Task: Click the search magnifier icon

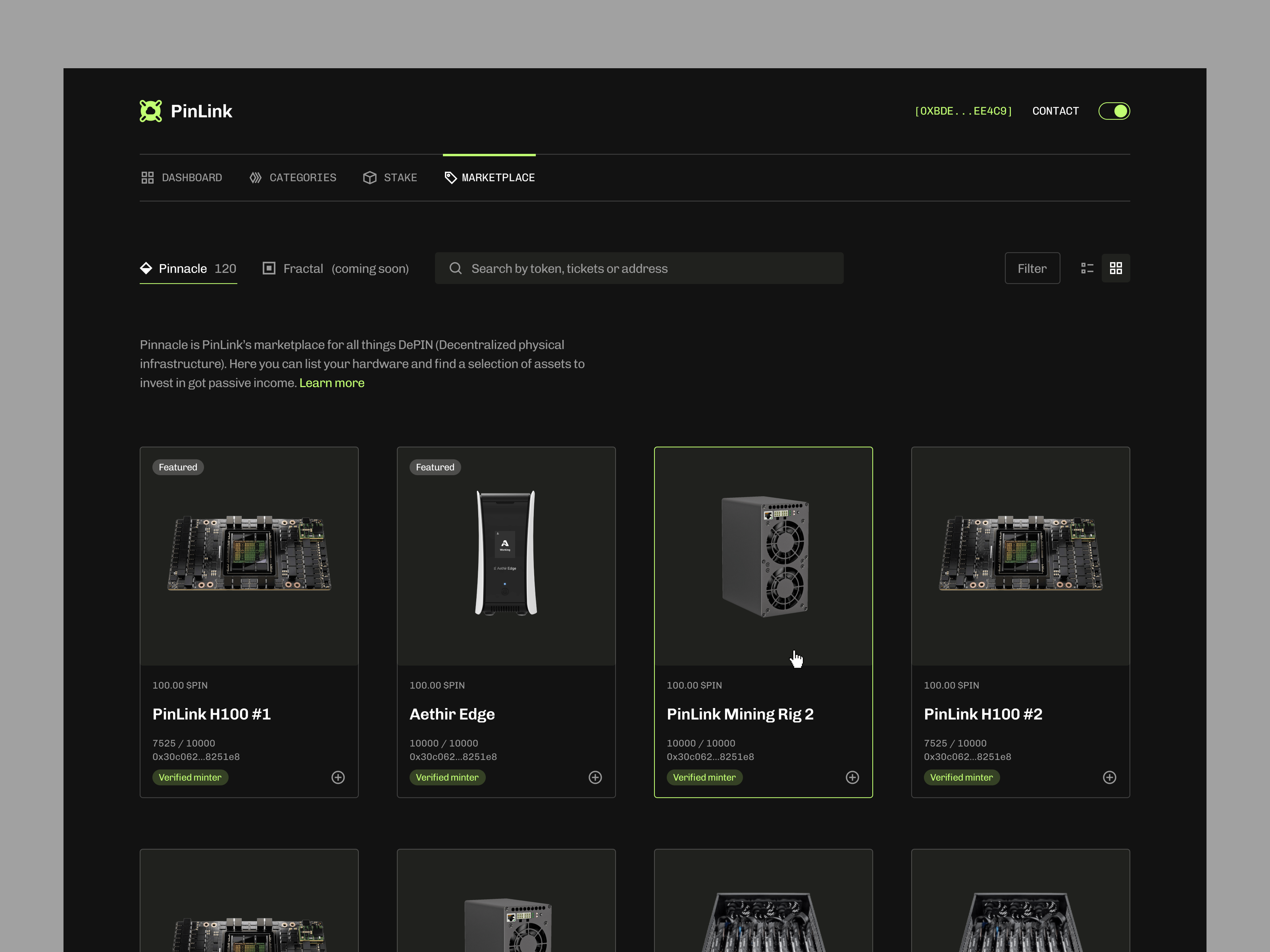Action: click(455, 268)
